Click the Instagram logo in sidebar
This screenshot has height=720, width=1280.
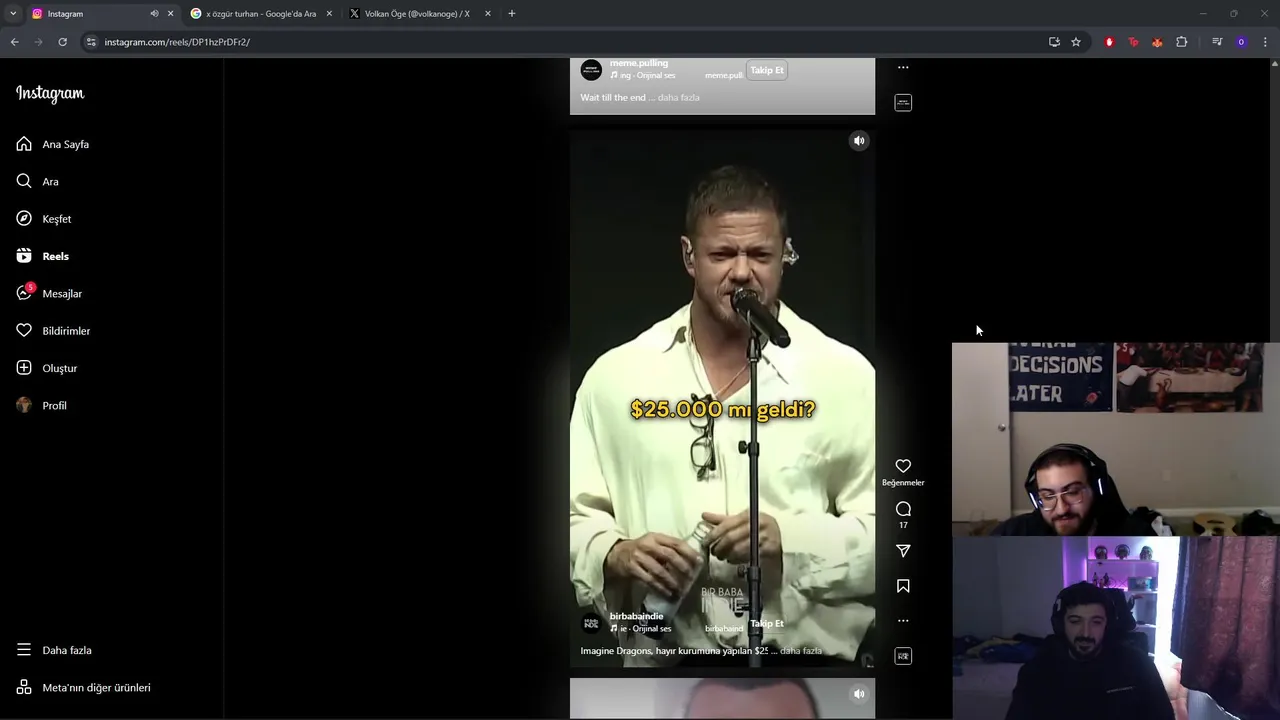click(50, 93)
